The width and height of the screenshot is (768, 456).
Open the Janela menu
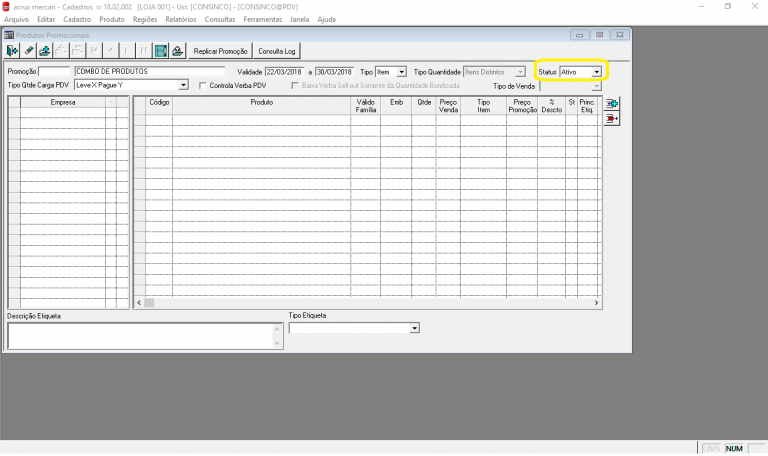pyautogui.click(x=299, y=20)
